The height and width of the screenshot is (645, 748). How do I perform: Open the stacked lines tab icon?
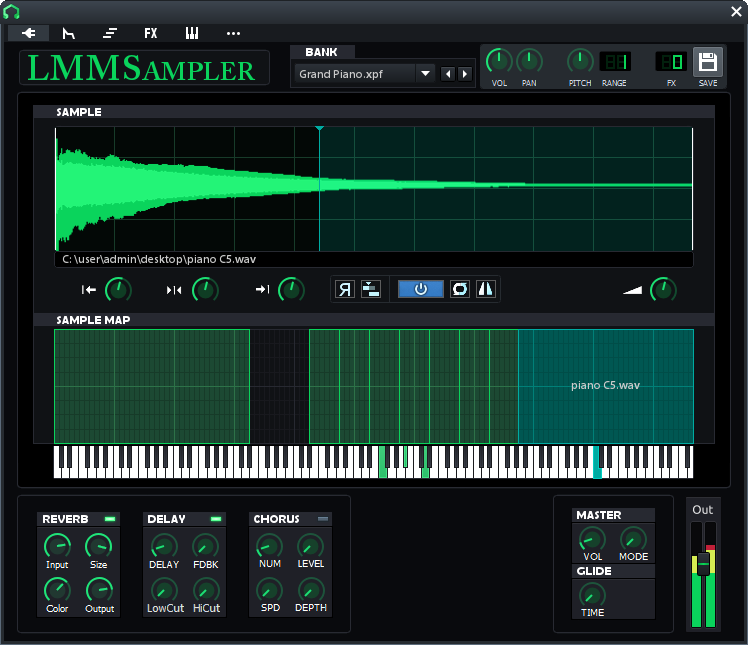pyautogui.click(x=110, y=33)
